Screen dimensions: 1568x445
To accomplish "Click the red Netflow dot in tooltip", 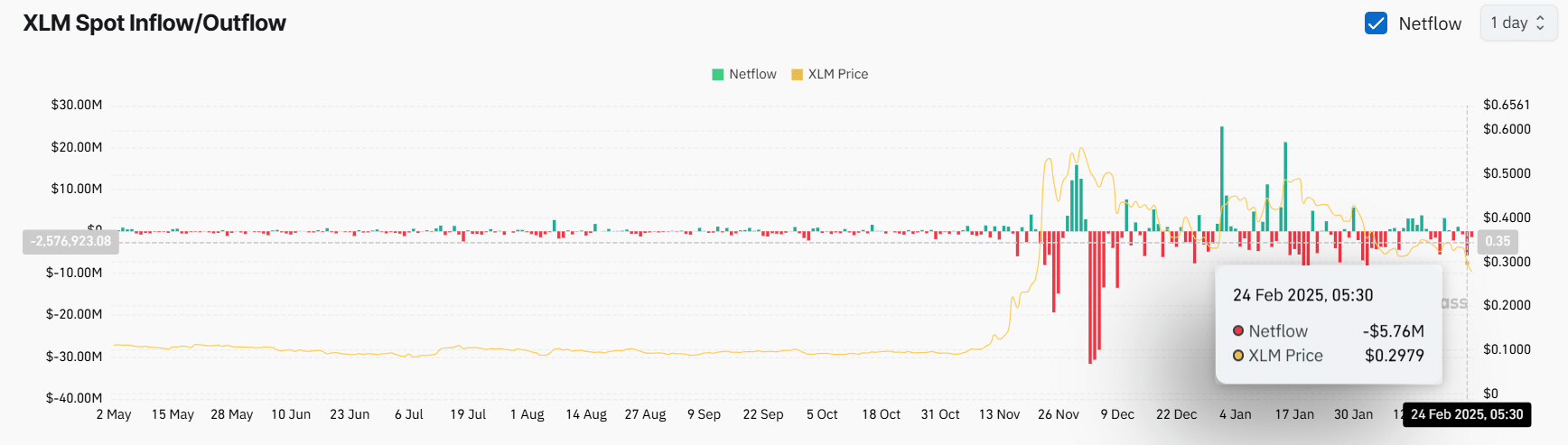I will click(x=1238, y=331).
